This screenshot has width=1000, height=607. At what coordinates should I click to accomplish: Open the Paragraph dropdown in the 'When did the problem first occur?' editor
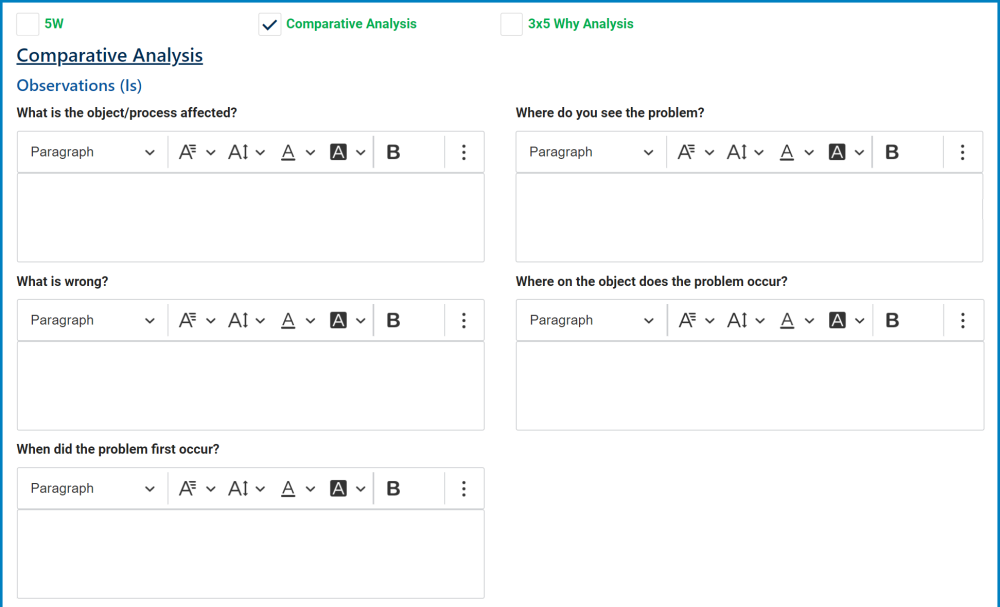(91, 488)
